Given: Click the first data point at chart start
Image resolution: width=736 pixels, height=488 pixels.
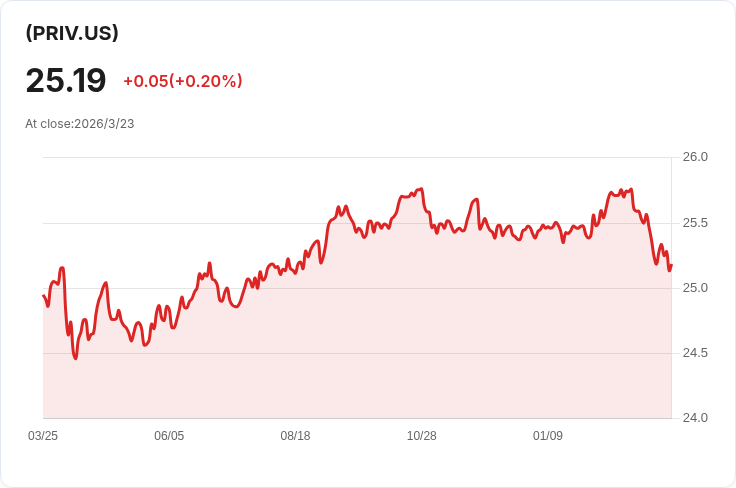Looking at the screenshot, I should (43, 295).
